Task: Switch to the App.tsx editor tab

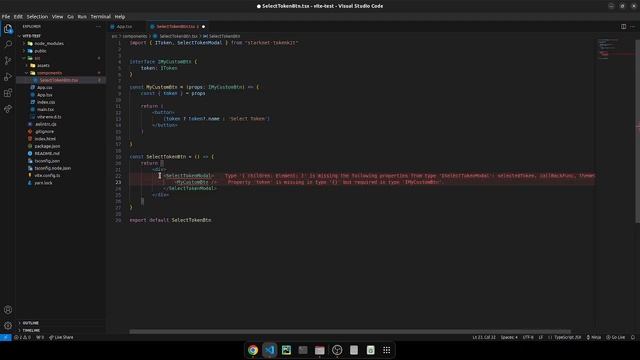Action: tap(124, 27)
